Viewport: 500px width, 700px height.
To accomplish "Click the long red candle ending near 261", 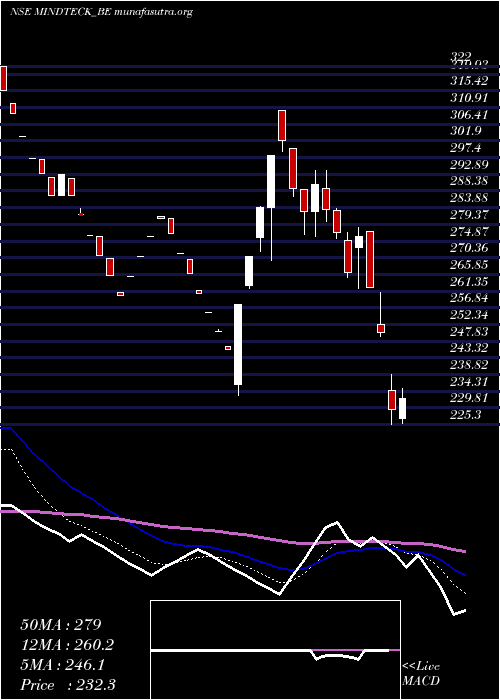I will pyautogui.click(x=370, y=259).
